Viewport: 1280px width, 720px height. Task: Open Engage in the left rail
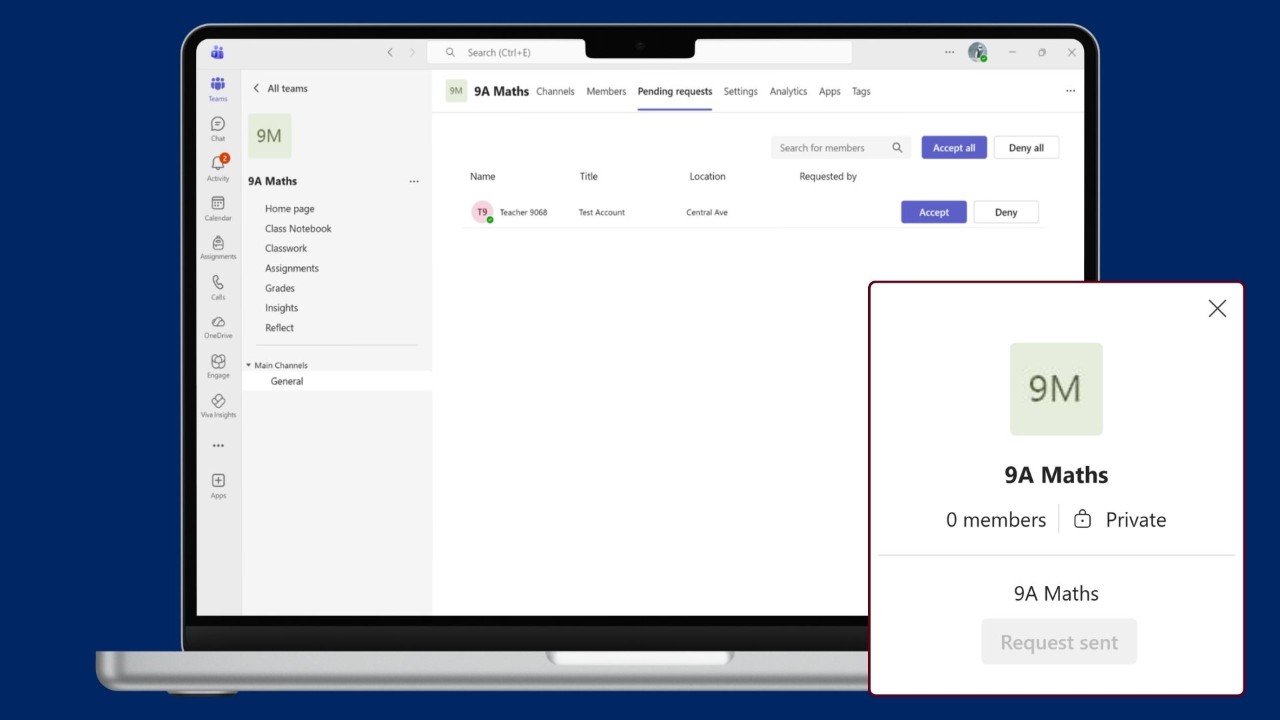coord(217,366)
